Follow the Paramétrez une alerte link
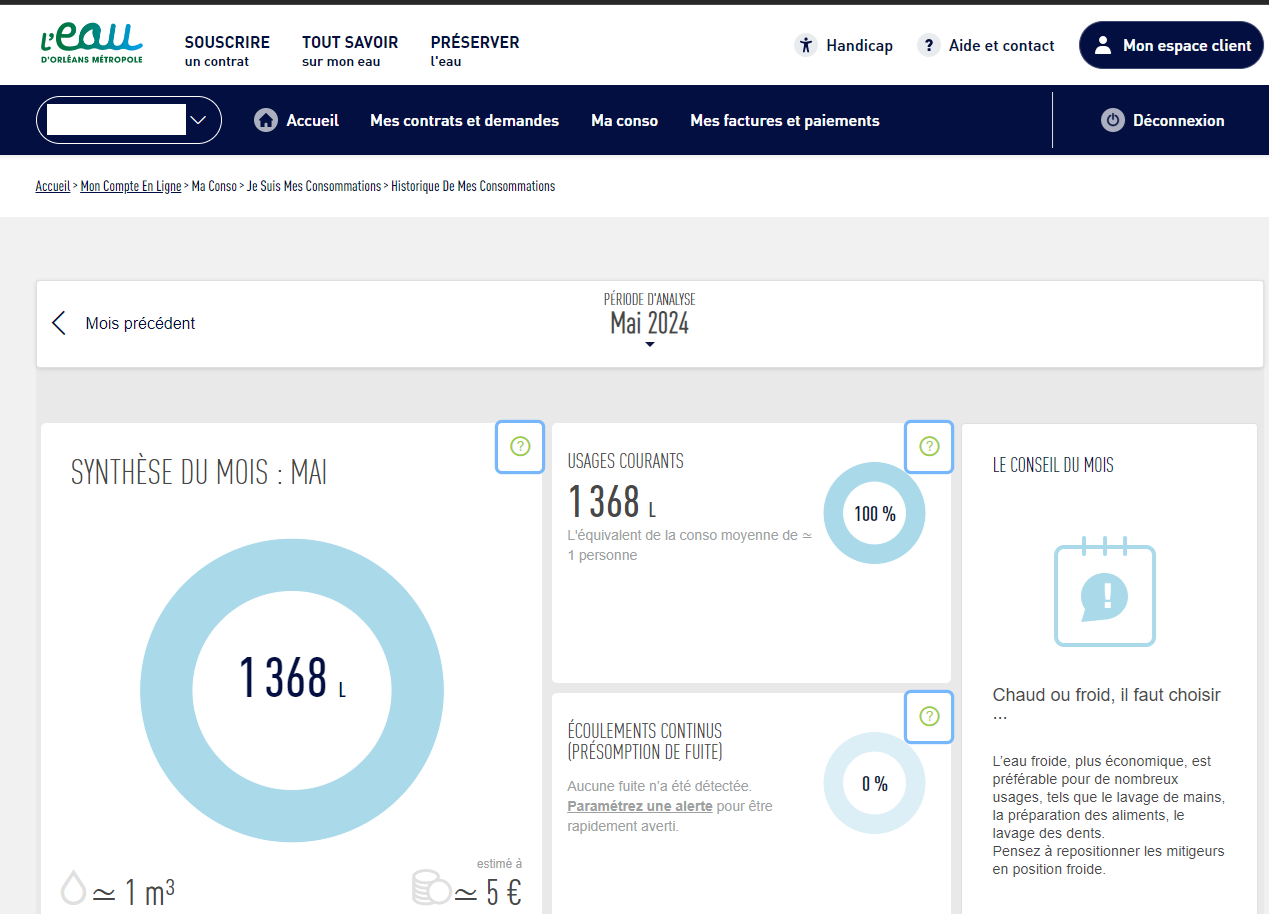The width and height of the screenshot is (1269, 914). (x=639, y=806)
